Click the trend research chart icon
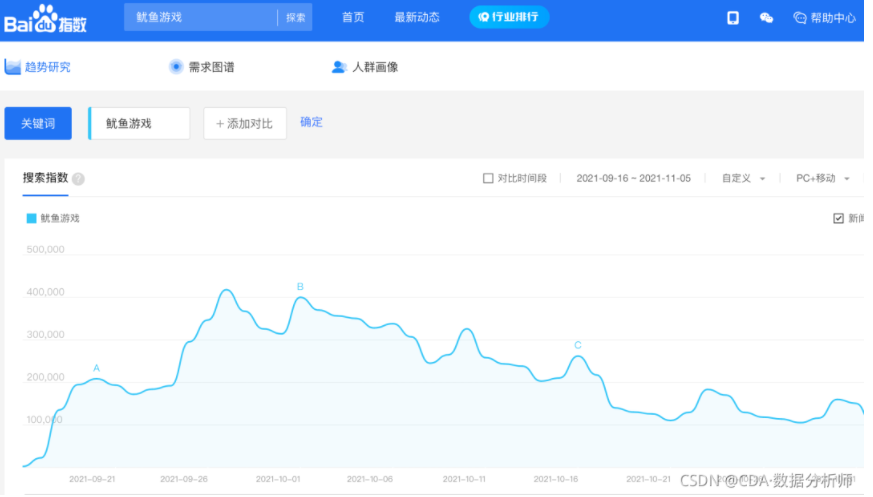 coord(12,67)
